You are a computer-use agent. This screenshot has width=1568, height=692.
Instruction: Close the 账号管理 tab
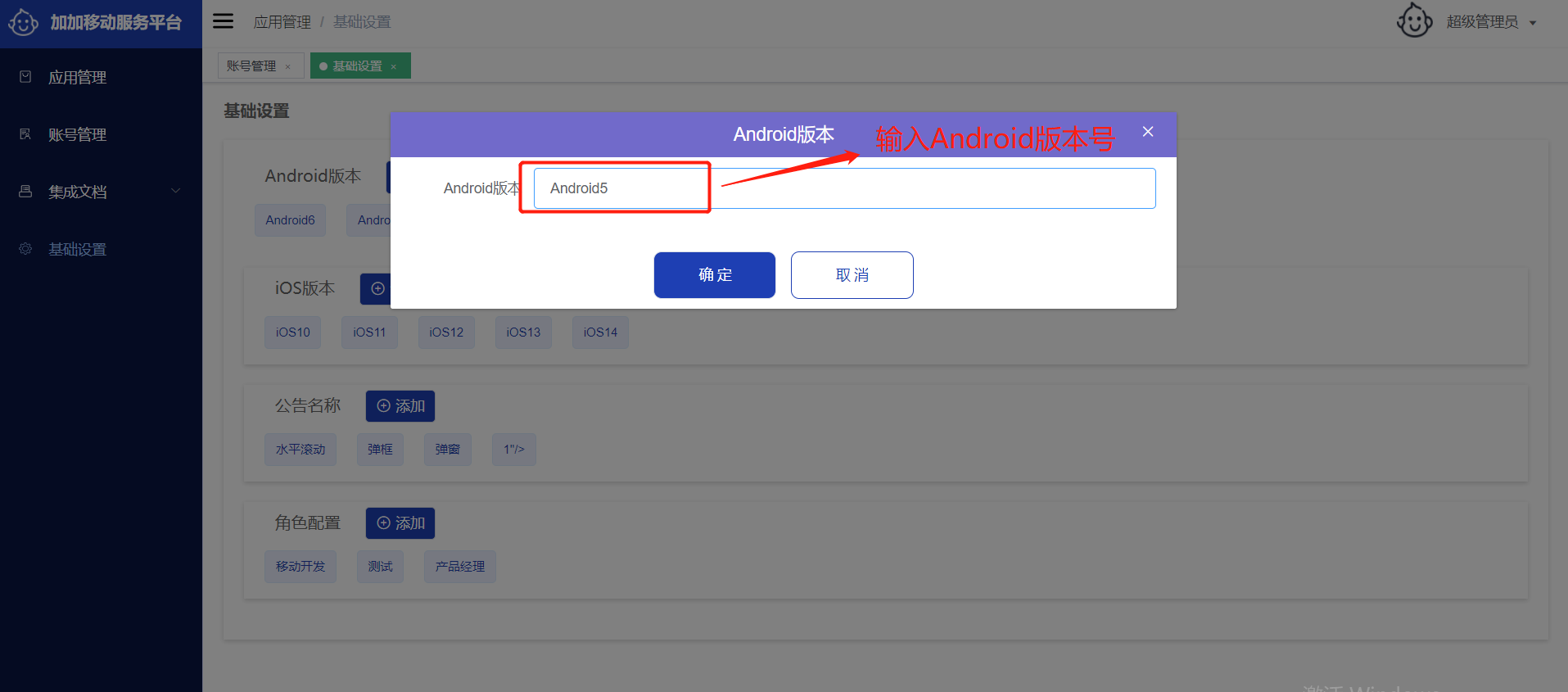[x=288, y=67]
